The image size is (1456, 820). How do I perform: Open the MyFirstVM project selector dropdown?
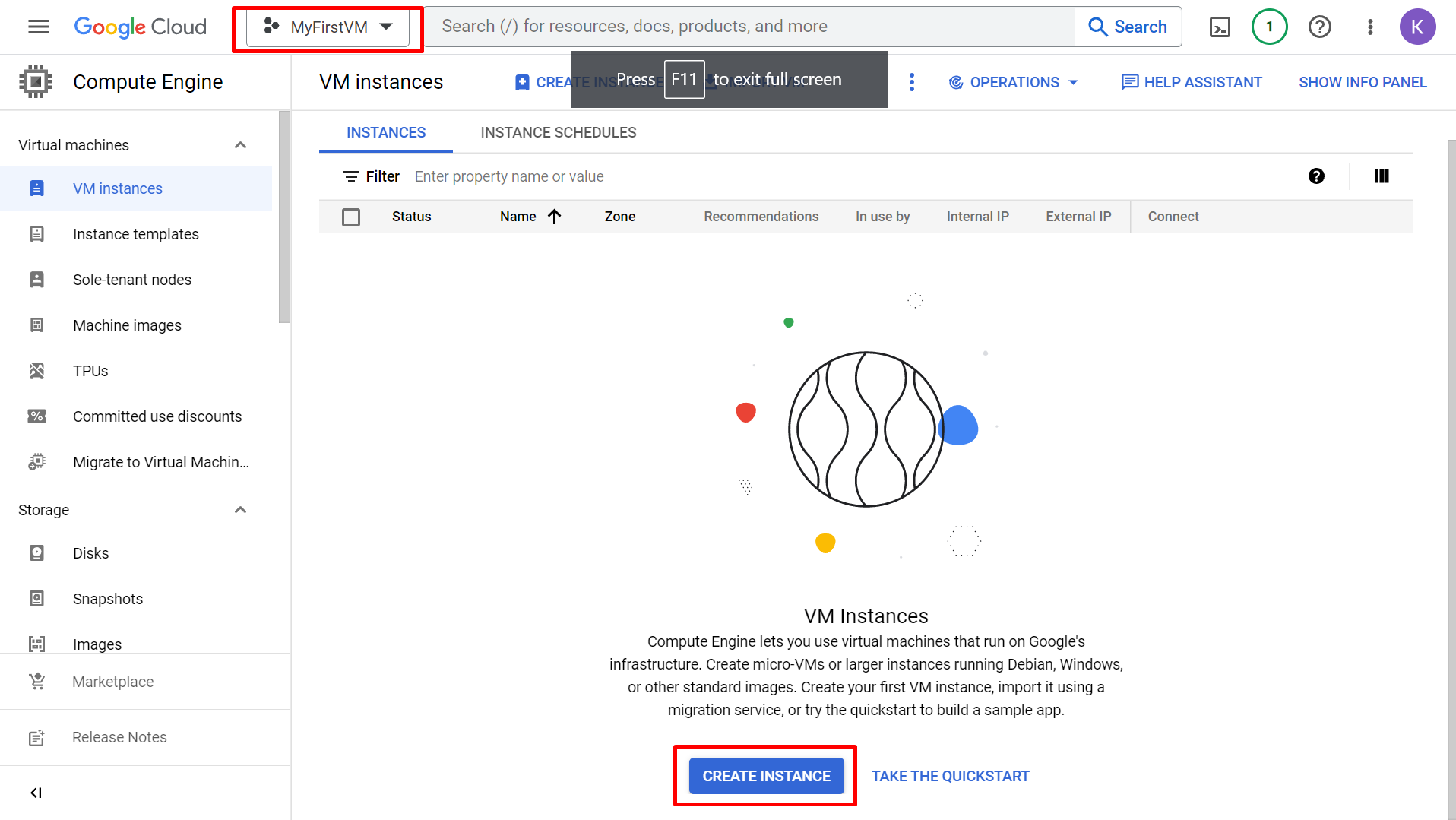(x=328, y=27)
